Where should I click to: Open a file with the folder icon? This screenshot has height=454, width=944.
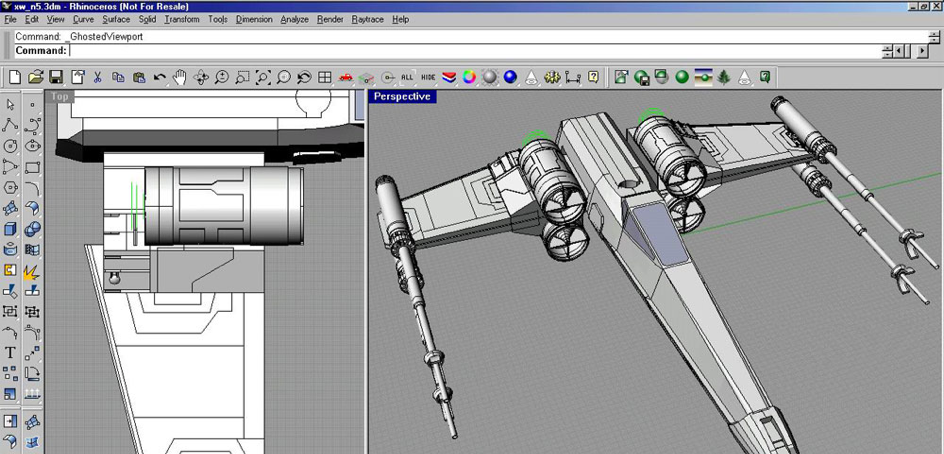tap(35, 77)
